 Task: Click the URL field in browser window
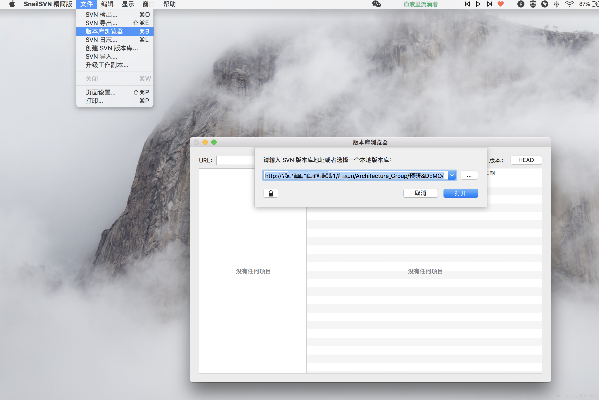point(236,160)
